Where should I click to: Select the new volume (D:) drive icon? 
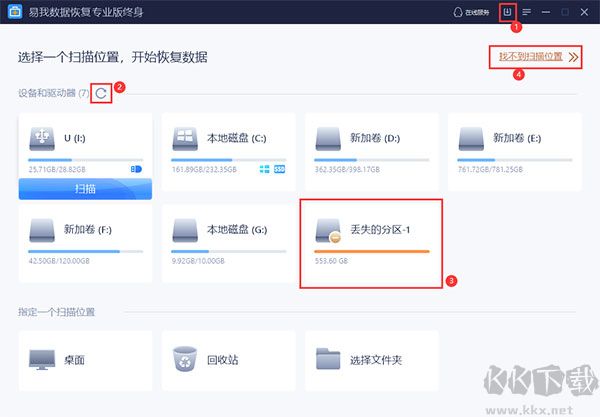(328, 139)
